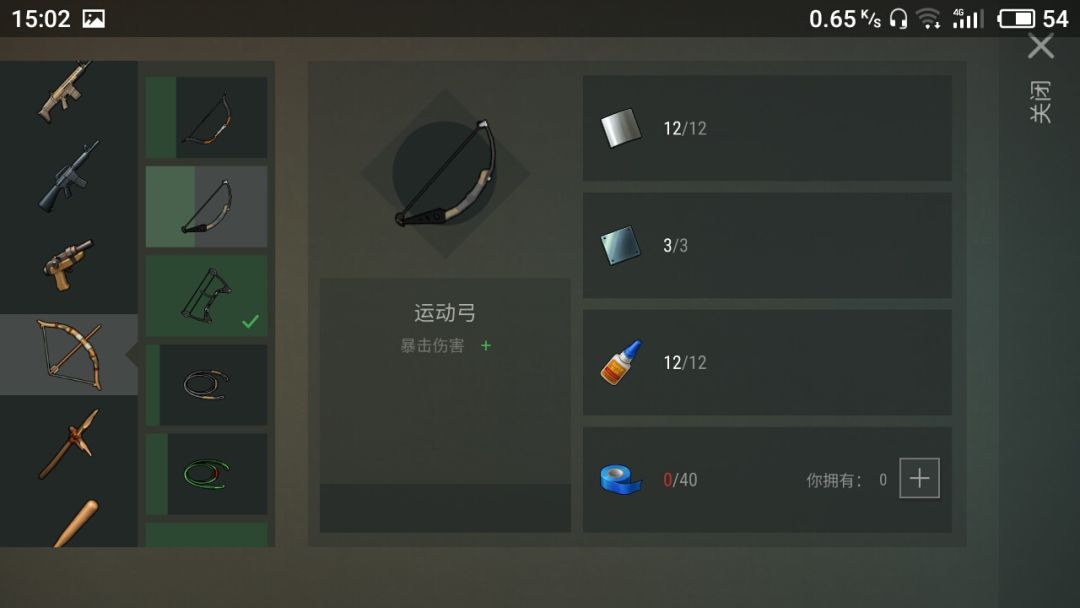Image resolution: width=1080 pixels, height=608 pixels.
Task: Tap the aluminum plate material icon
Action: coord(621,128)
